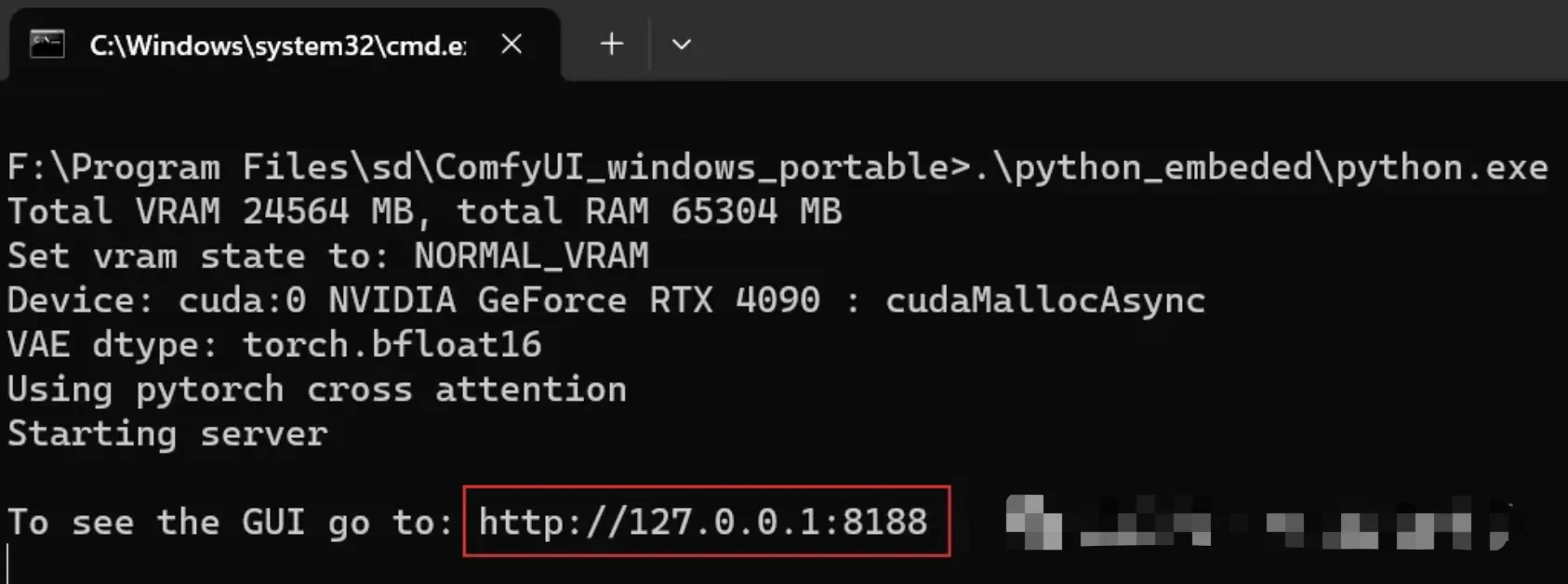This screenshot has width=1568, height=584.
Task: Click the Total VRAM 24564 MB text
Action: pyautogui.click(x=210, y=211)
